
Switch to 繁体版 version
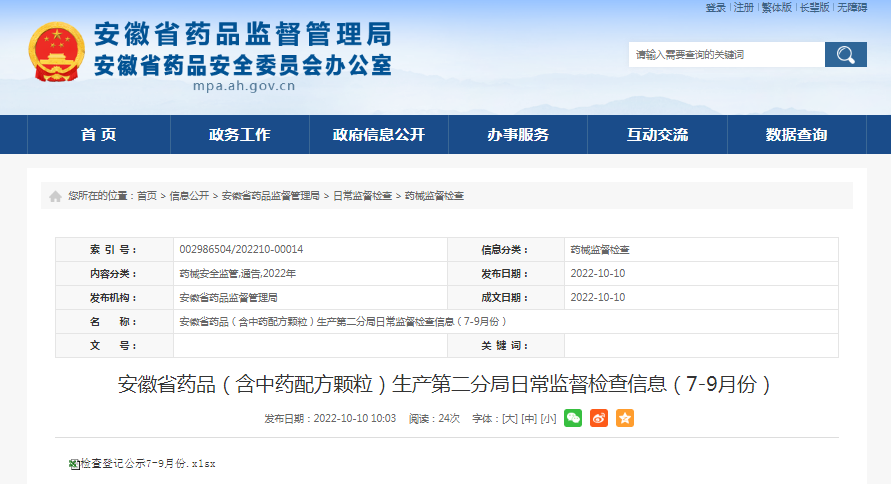776,7
